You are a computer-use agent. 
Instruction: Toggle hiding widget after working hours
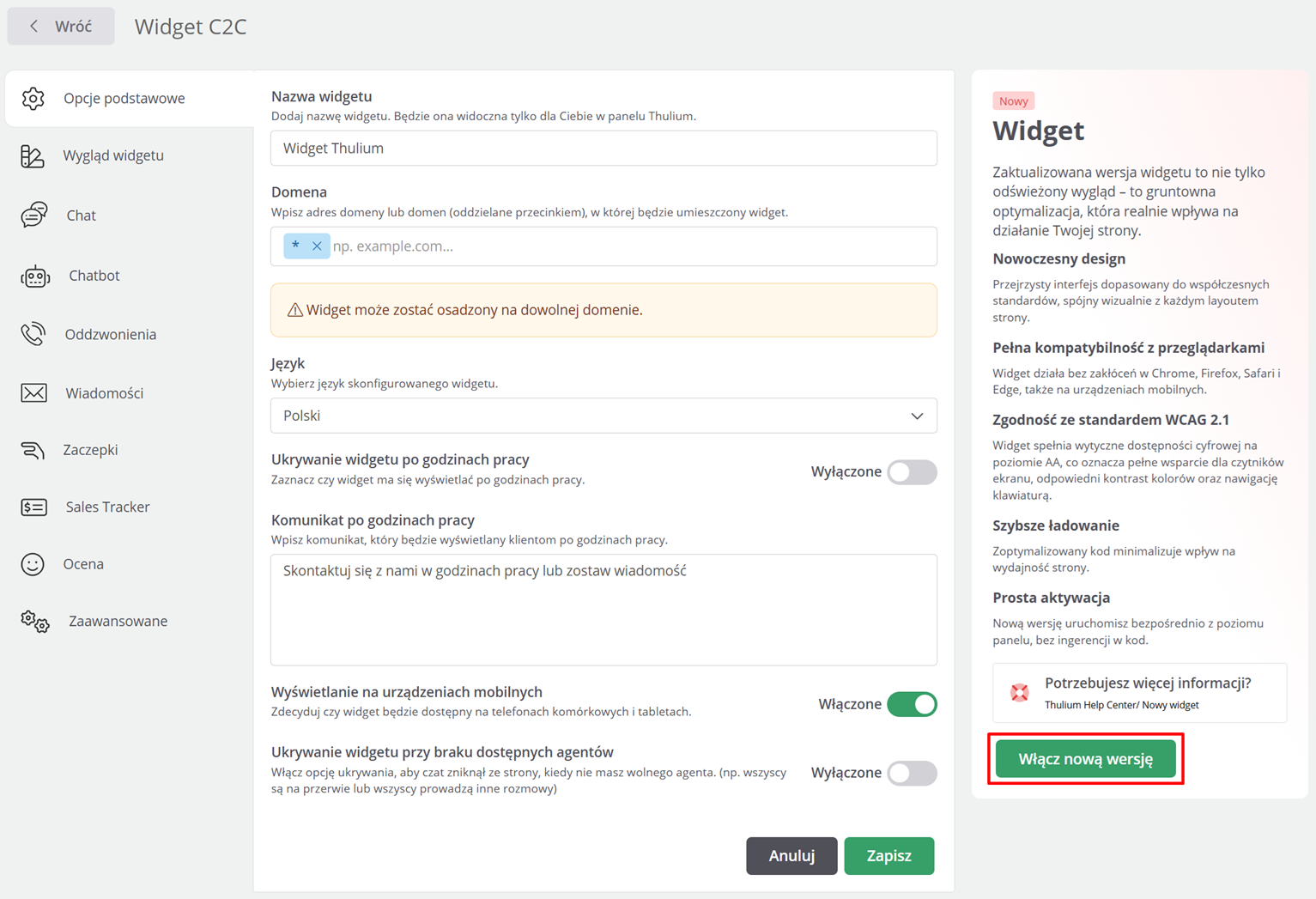912,471
